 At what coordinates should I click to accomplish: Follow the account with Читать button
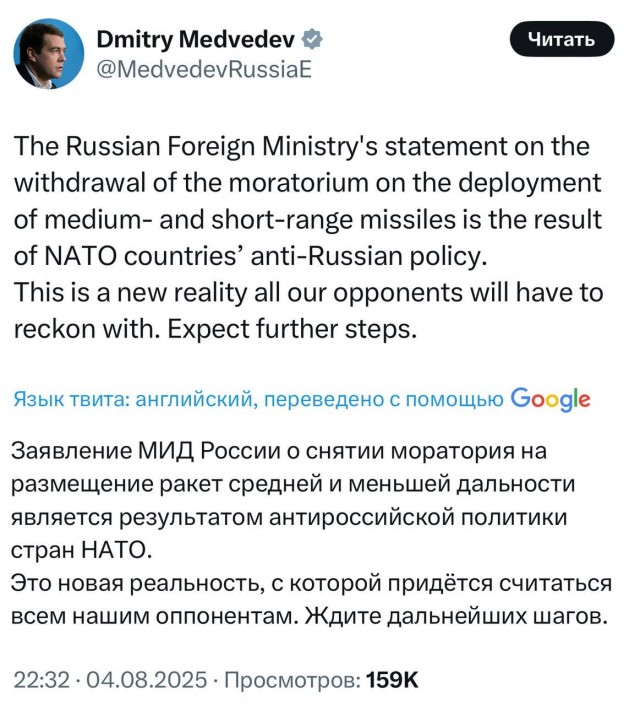(x=562, y=40)
